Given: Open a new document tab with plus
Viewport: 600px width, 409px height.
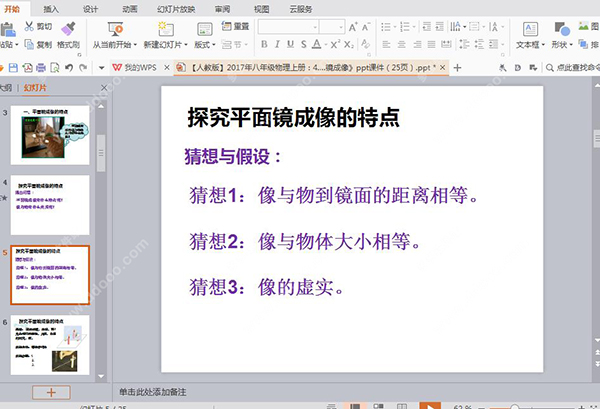Looking at the screenshot, I should tap(457, 68).
